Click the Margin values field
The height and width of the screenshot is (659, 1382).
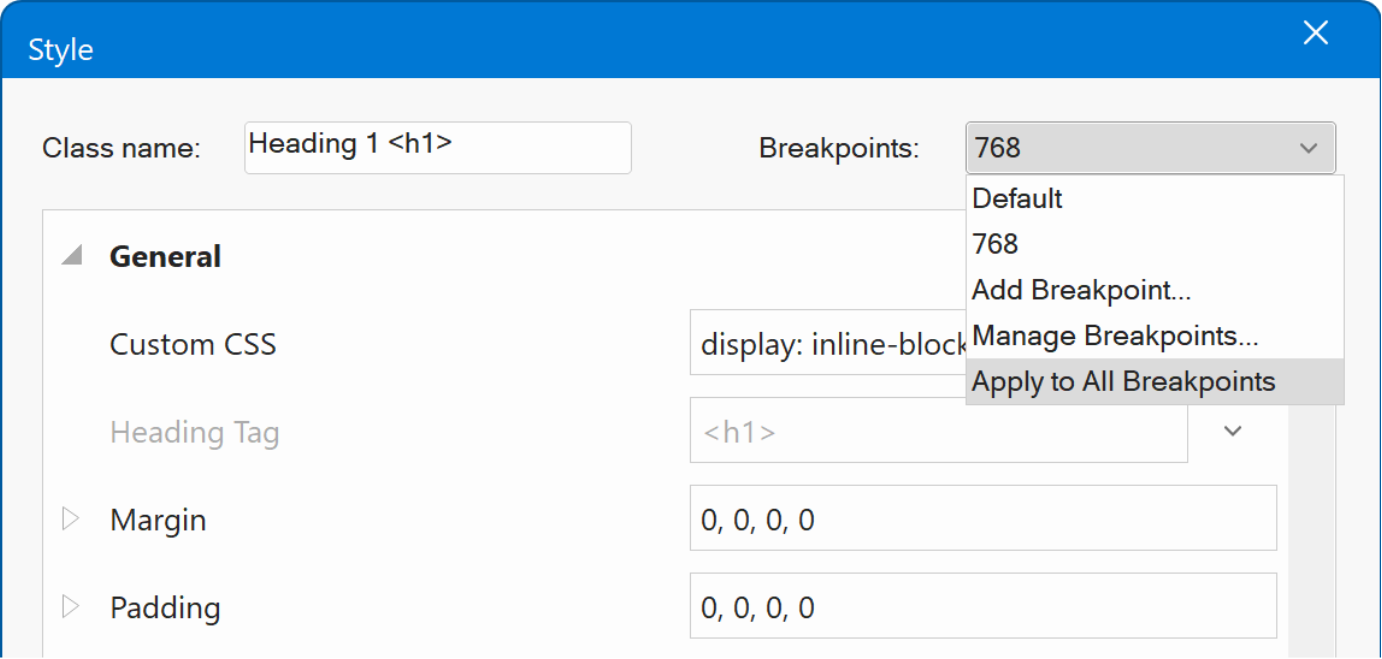[x=982, y=519]
